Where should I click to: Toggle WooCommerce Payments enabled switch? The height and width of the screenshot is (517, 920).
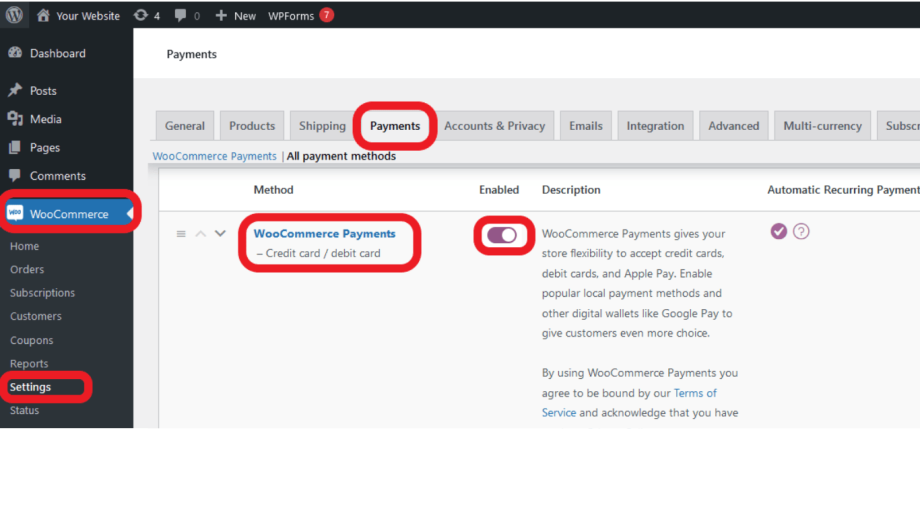pyautogui.click(x=502, y=235)
